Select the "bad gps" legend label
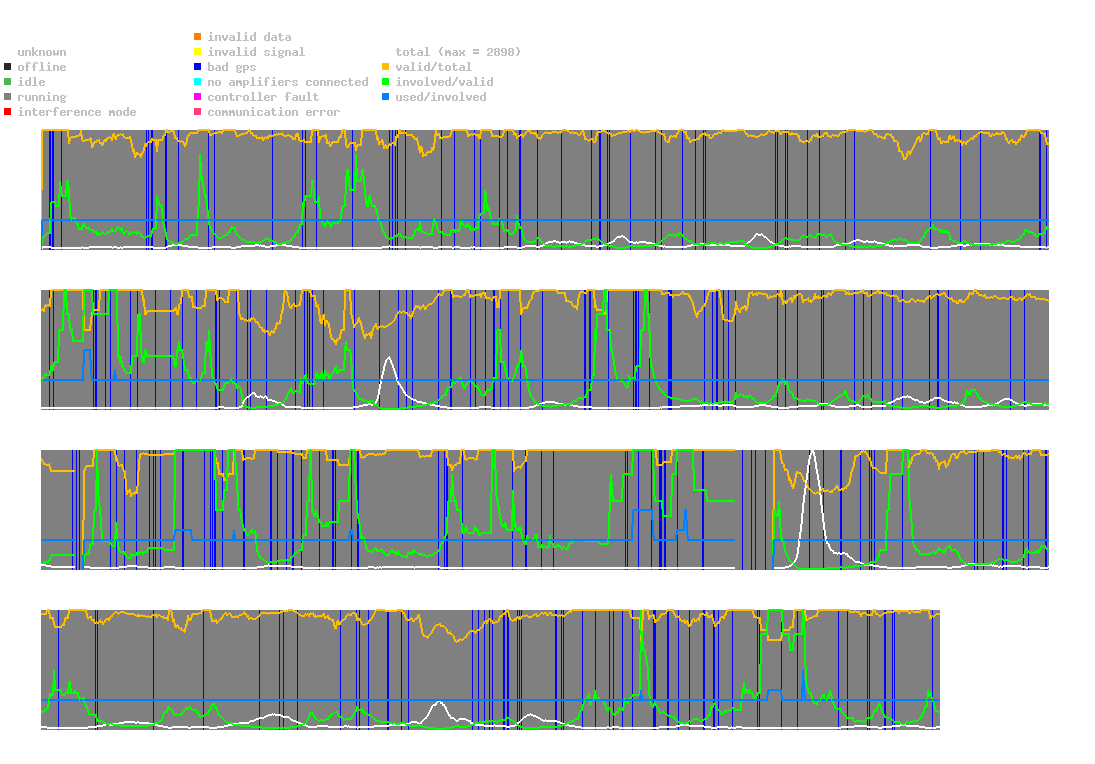The width and height of the screenshot is (1095, 764). coord(232,67)
